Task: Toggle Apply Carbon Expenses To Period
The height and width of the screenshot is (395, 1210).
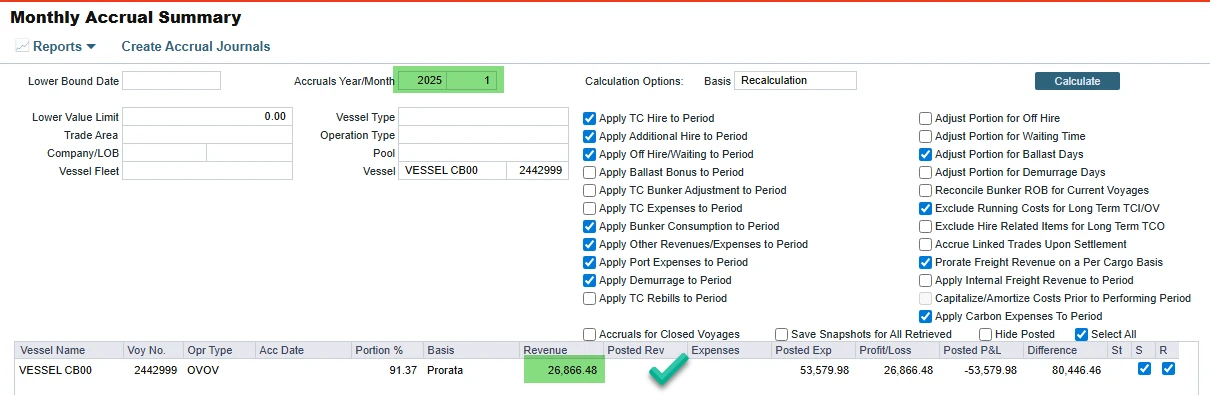Action: pyautogui.click(x=926, y=316)
